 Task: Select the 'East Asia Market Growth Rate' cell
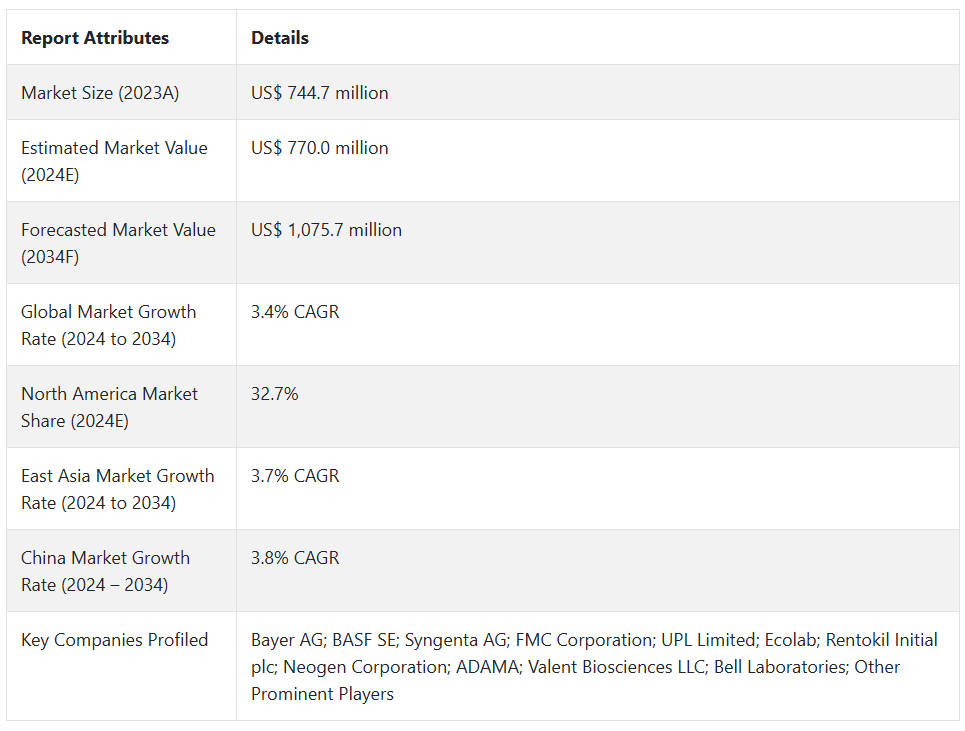tap(117, 489)
